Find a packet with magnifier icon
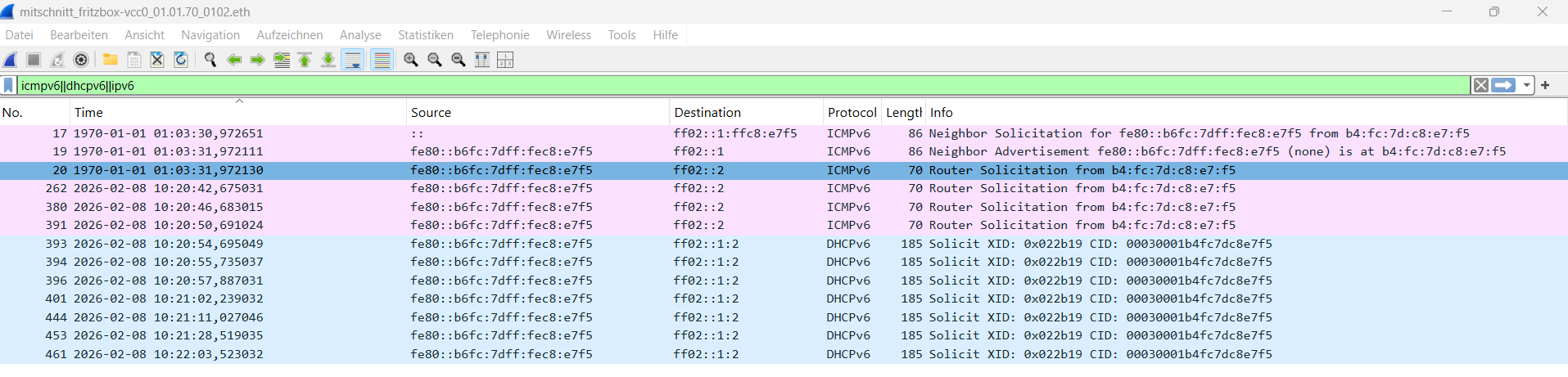Viewport: 1568px width, 377px height. (210, 60)
